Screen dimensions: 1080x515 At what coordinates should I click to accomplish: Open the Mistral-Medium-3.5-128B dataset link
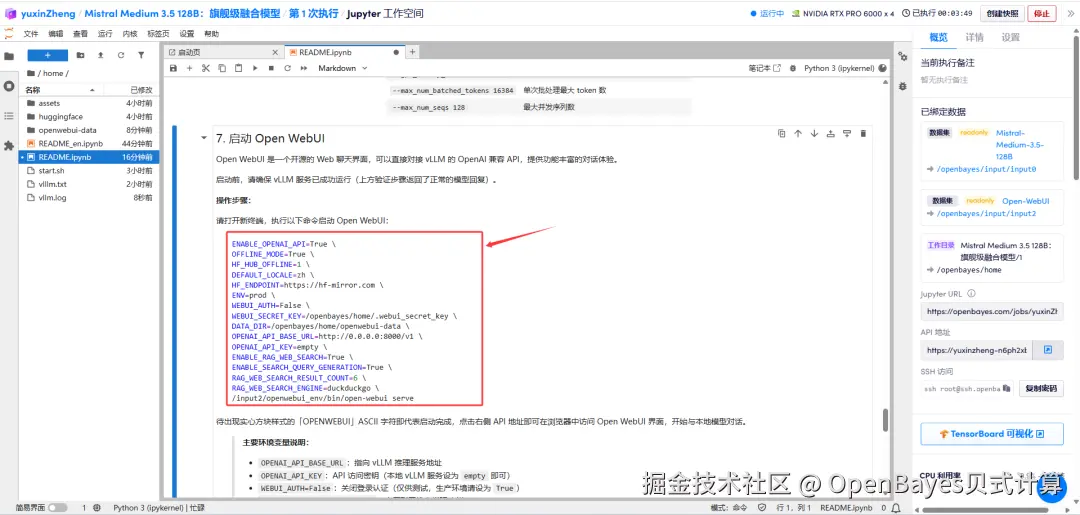[1020, 145]
